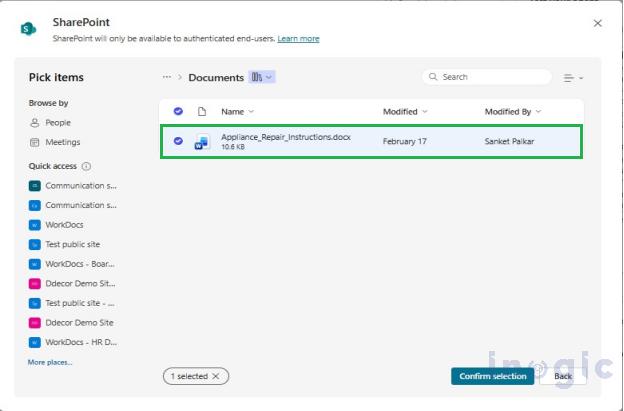Click the WorkDocs blue site icon
The image size is (624, 411).
click(x=35, y=225)
